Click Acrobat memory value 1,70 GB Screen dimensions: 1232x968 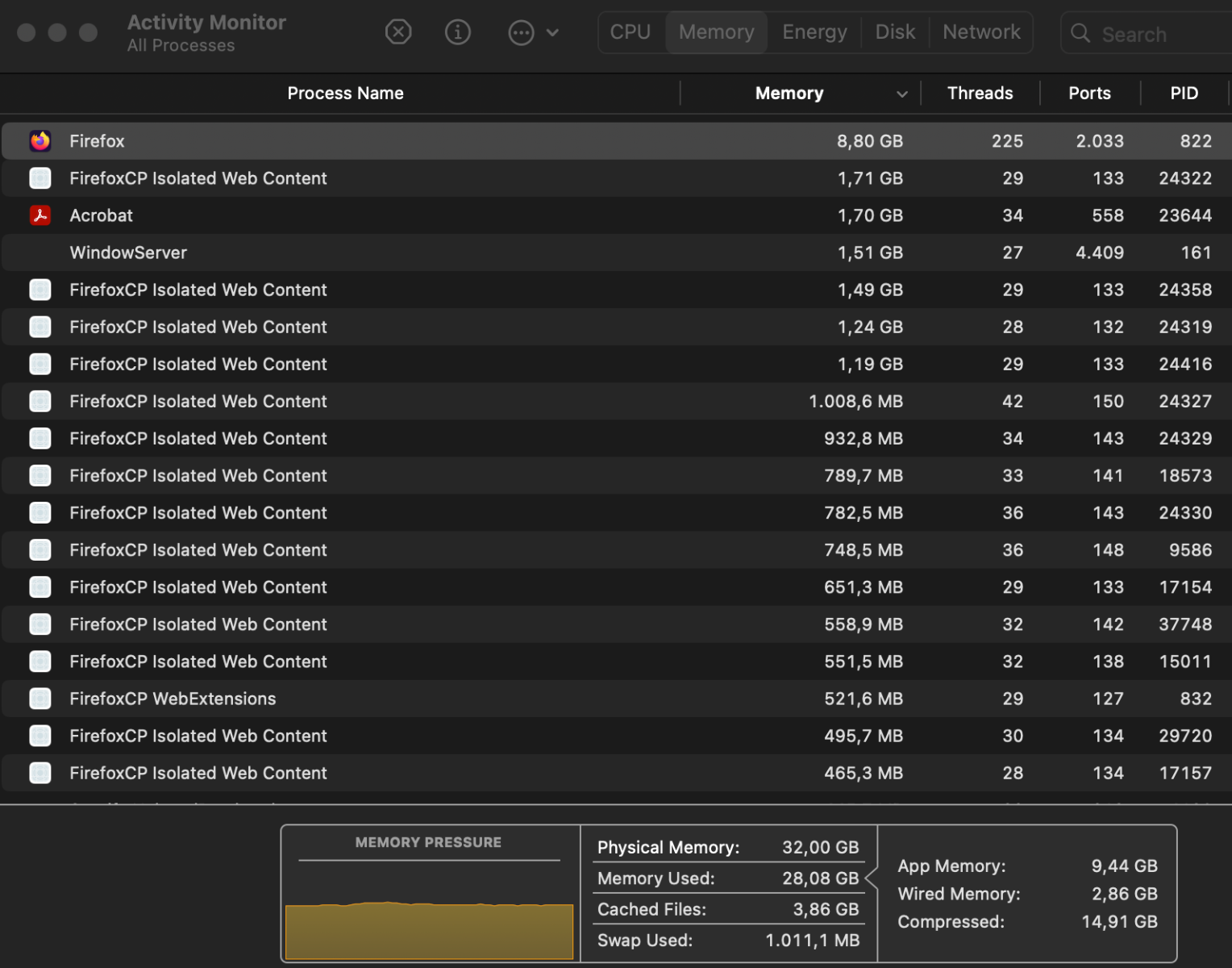click(870, 215)
